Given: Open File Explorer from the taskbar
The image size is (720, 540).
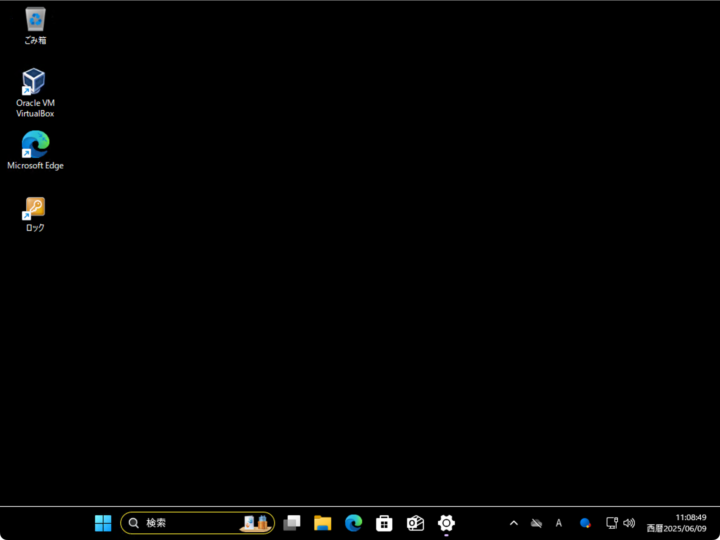Looking at the screenshot, I should pyautogui.click(x=322, y=523).
